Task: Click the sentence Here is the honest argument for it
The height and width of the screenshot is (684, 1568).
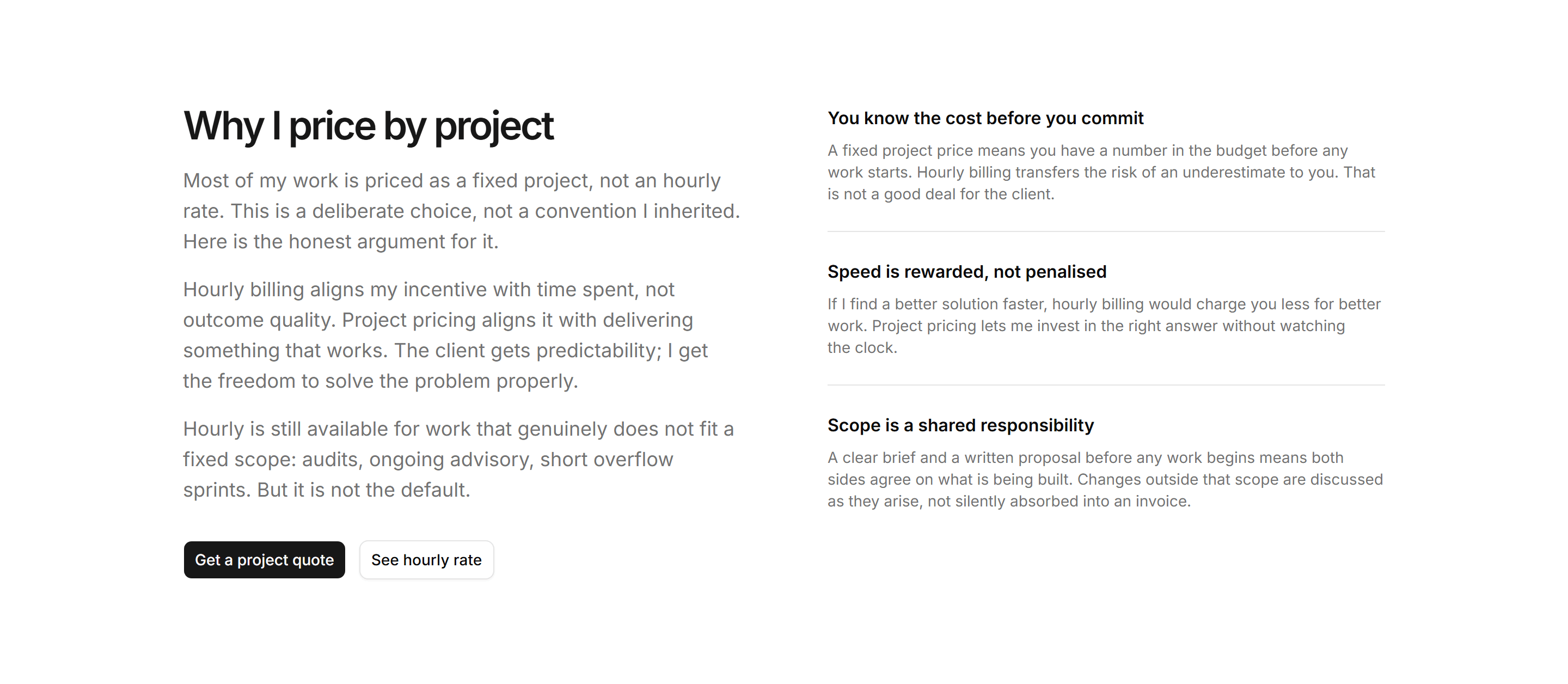Action: 341,242
